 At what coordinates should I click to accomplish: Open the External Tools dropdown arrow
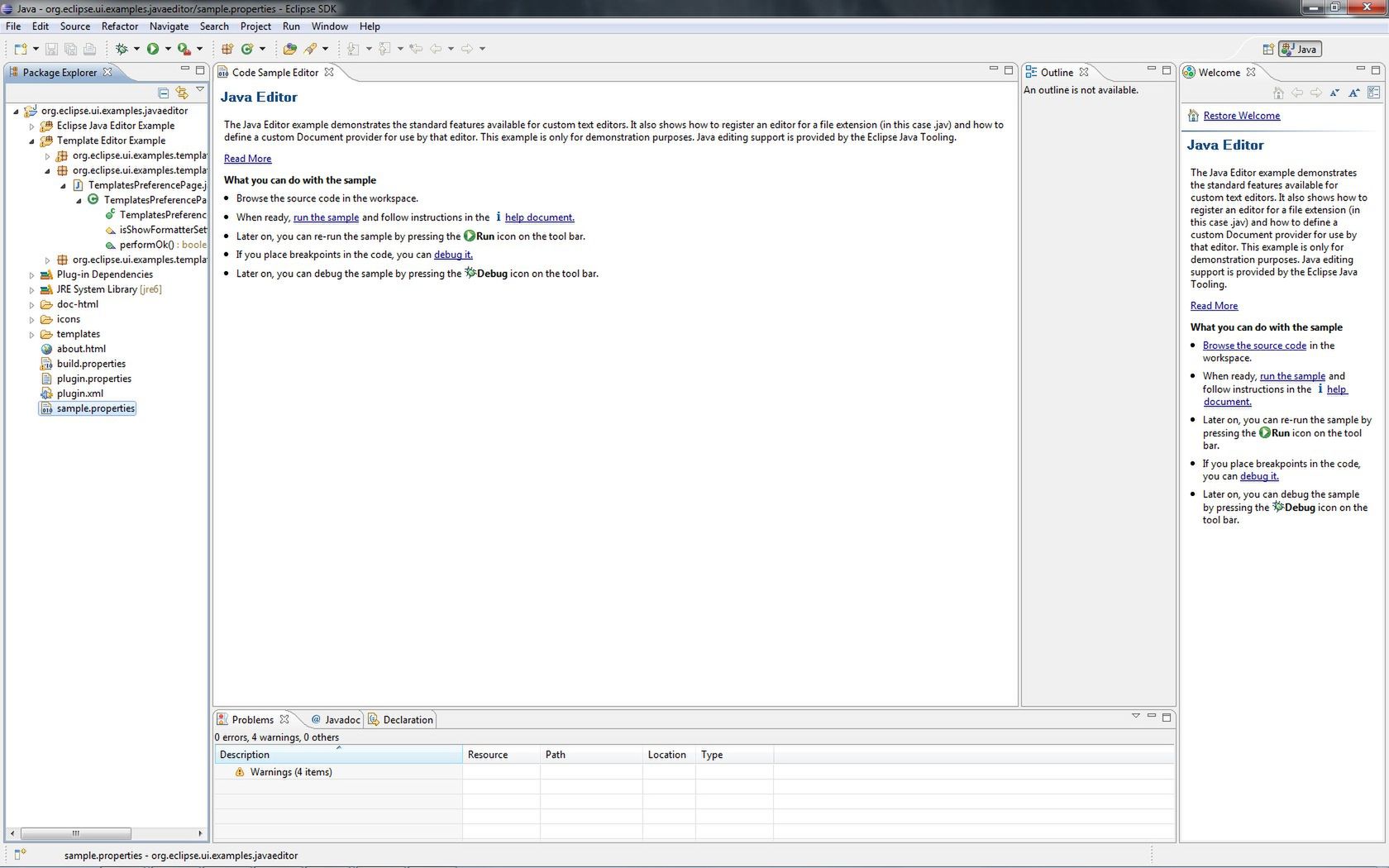(x=199, y=49)
